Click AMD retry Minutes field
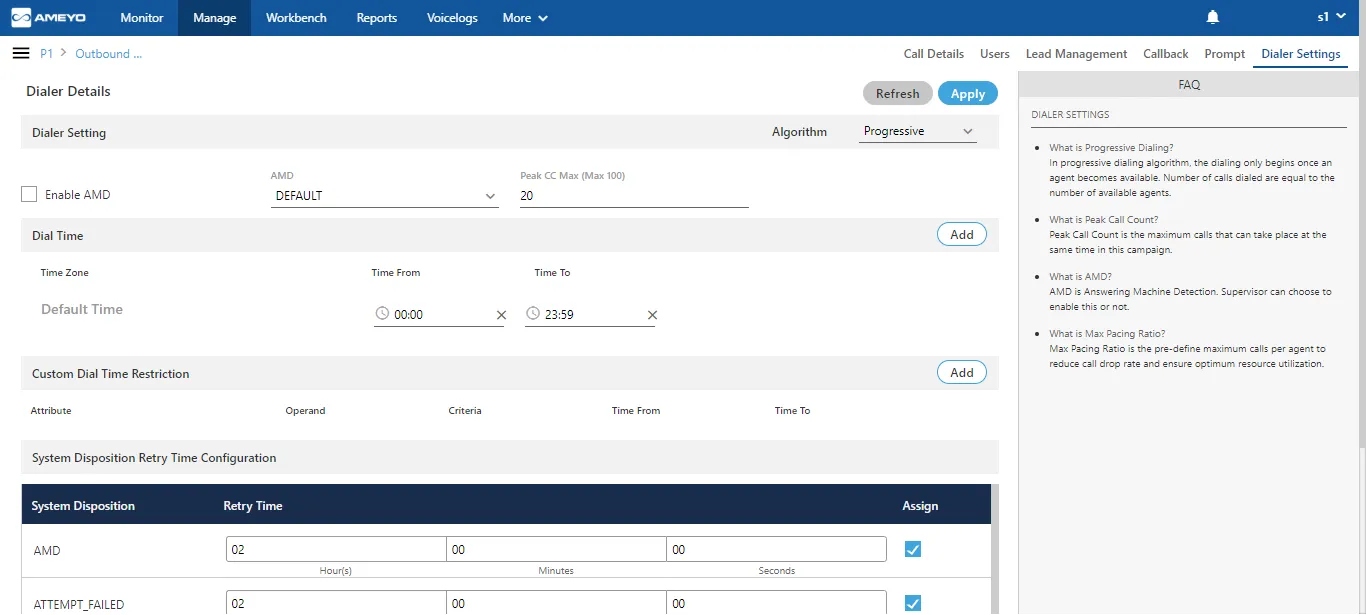1366x615 pixels. pyautogui.click(x=556, y=549)
